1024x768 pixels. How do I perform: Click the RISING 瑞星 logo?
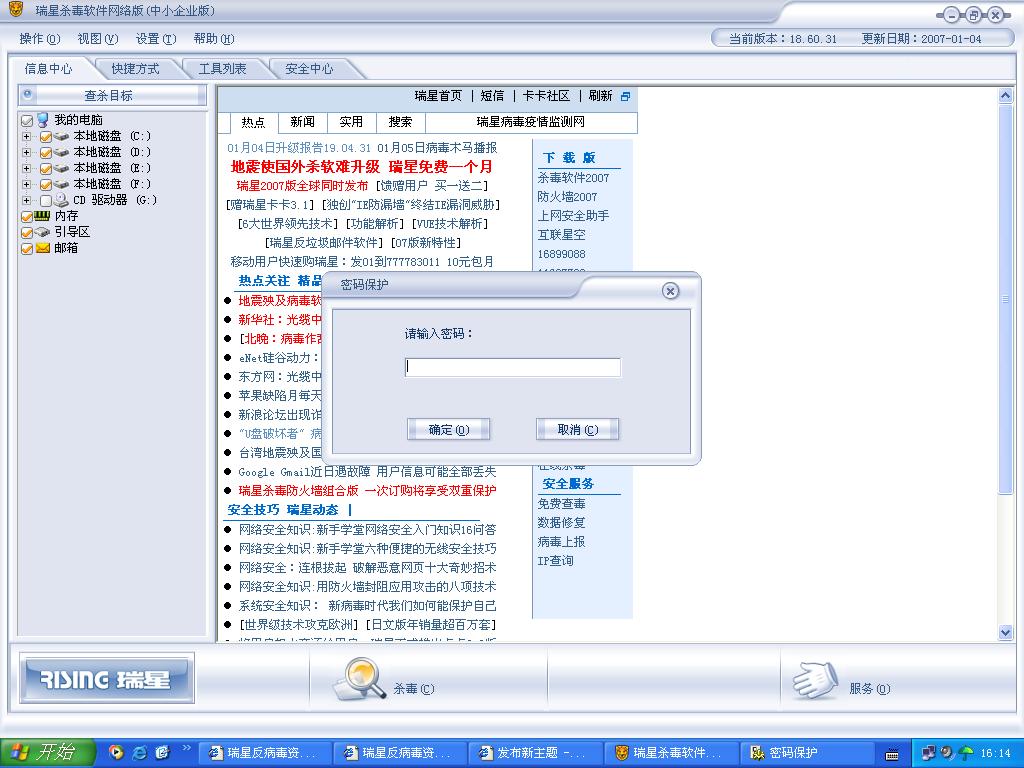tap(106, 679)
